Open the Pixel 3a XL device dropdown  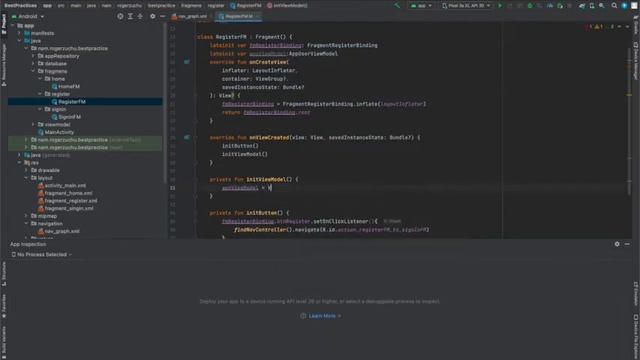coord(466,6)
